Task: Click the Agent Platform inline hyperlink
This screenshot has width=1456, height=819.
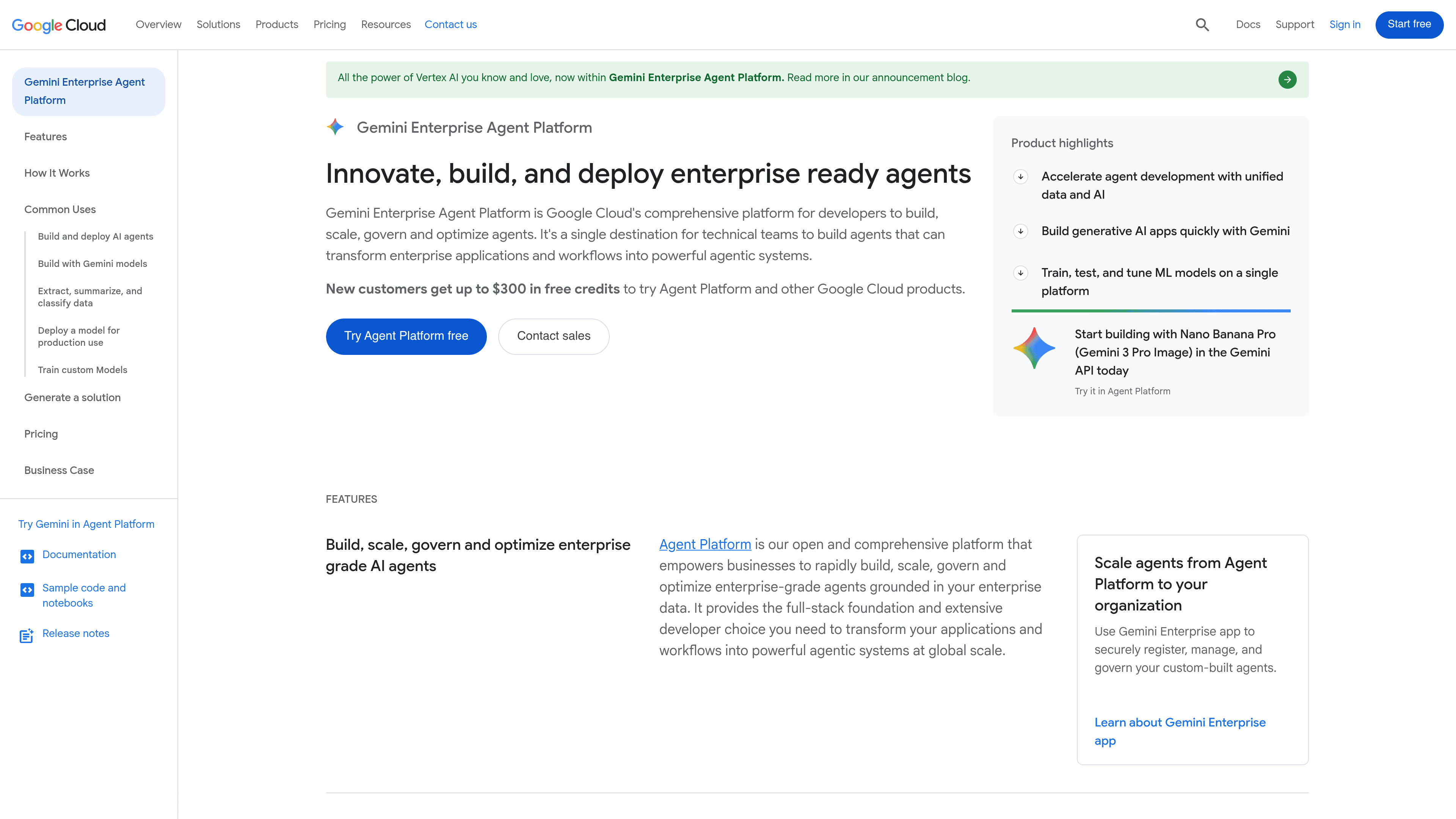Action: pyautogui.click(x=705, y=544)
